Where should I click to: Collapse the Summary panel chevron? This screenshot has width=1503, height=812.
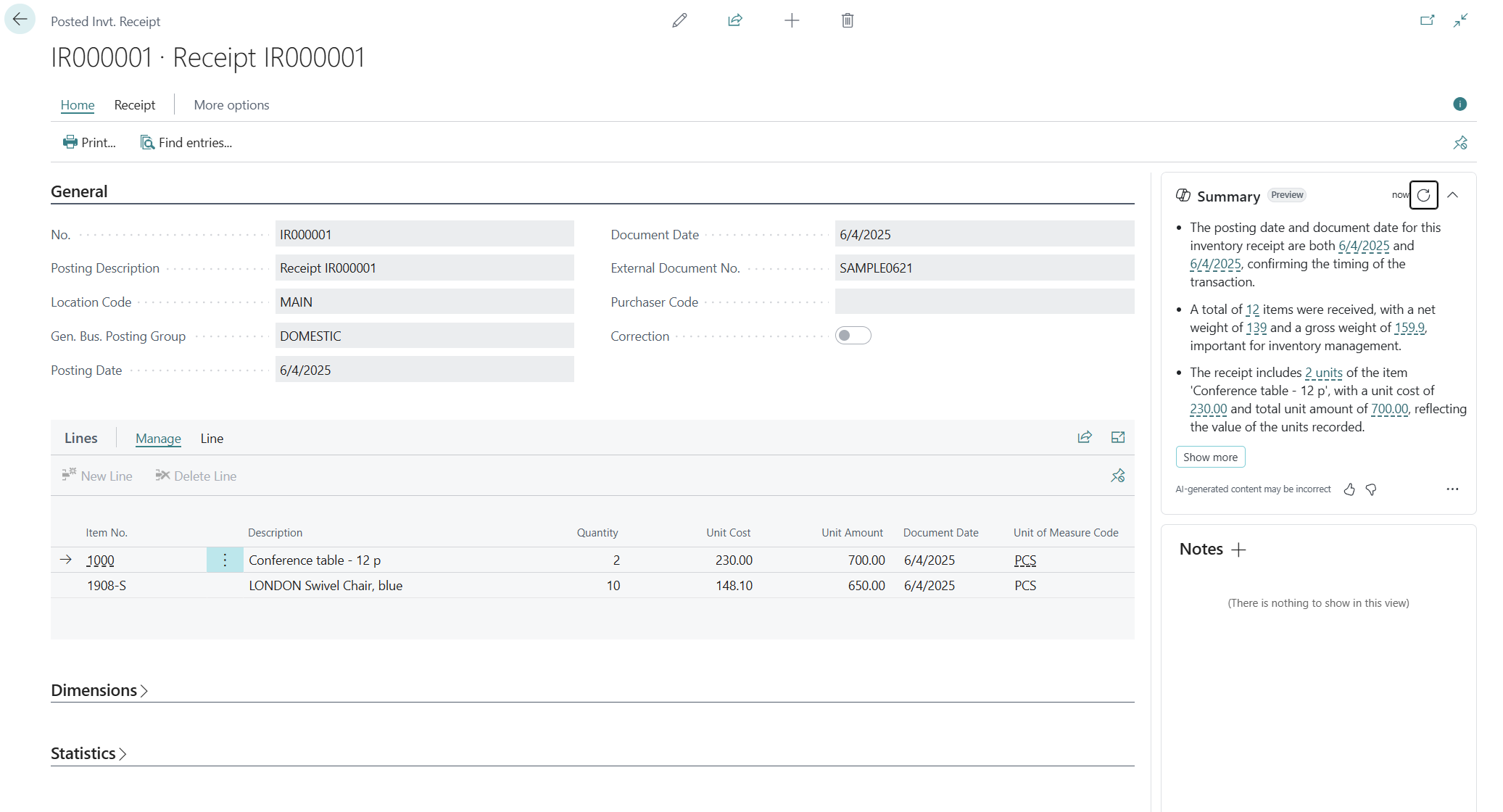click(x=1452, y=195)
